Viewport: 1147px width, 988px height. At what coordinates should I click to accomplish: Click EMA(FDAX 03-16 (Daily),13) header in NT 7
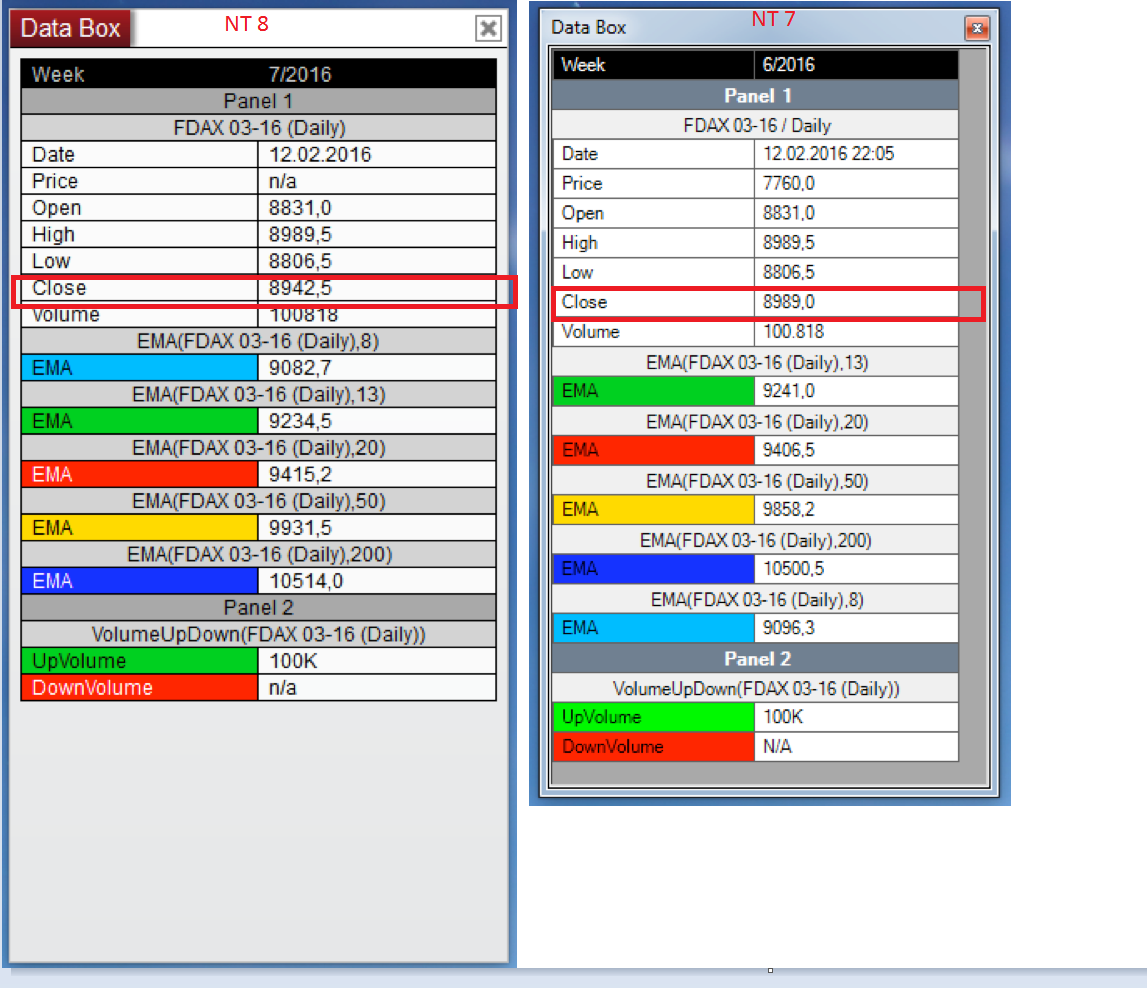click(x=755, y=362)
